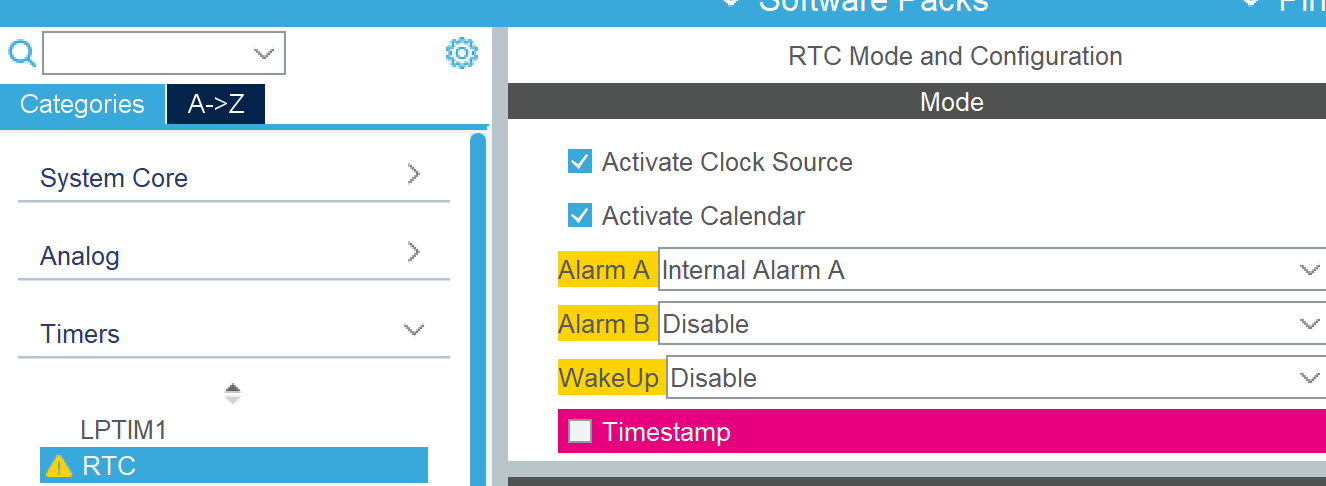Switch to the A->Z tab

click(x=216, y=104)
